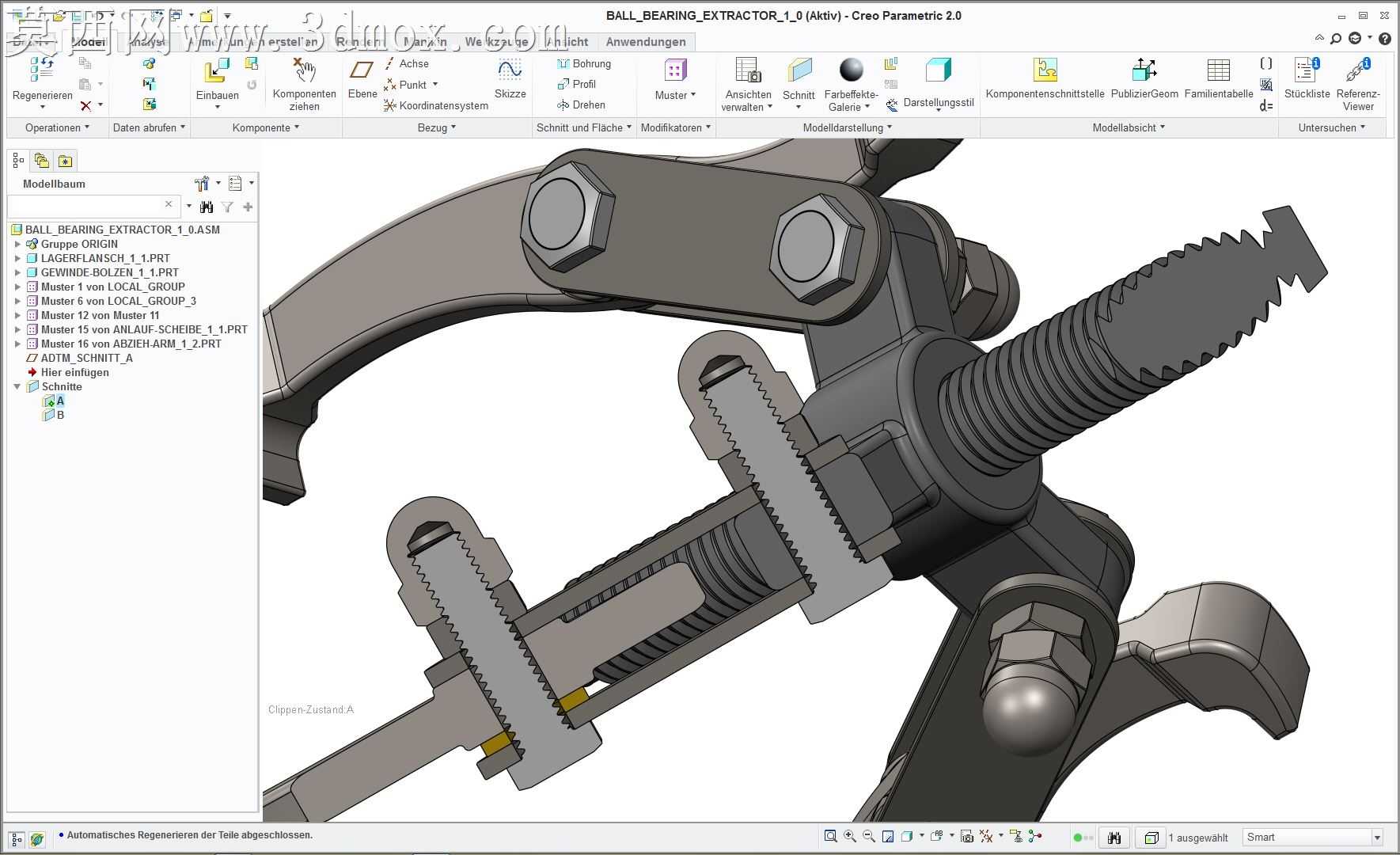Select BALL_BEARING_EXTRACTOR_1_0.ASM root
This screenshot has width=1400, height=855.
[116, 230]
